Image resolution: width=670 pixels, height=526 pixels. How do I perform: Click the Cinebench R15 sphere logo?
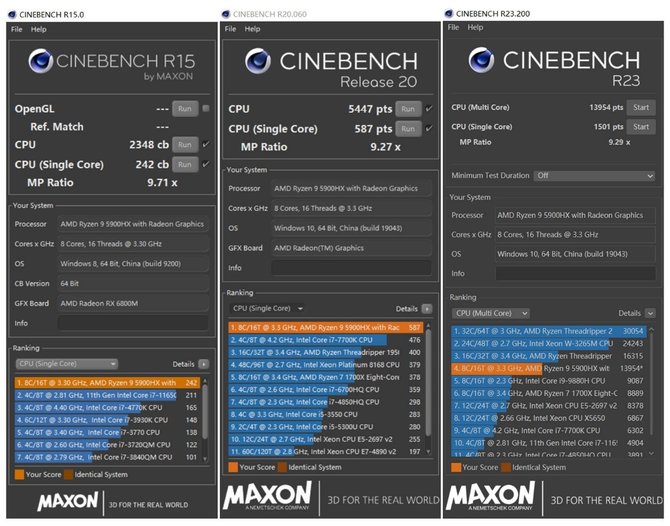pos(41,61)
